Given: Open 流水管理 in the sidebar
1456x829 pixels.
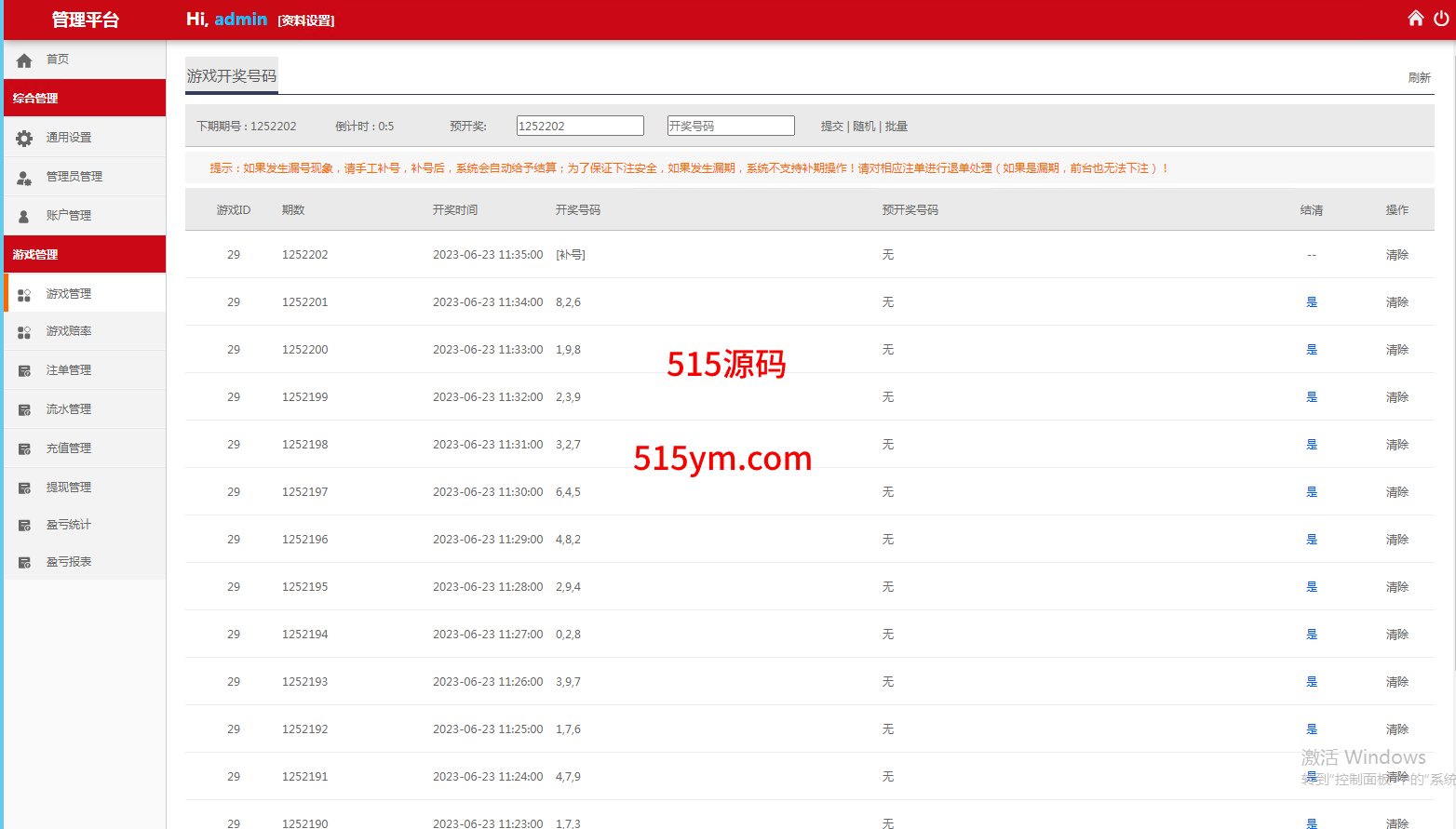Looking at the screenshot, I should click(x=69, y=409).
